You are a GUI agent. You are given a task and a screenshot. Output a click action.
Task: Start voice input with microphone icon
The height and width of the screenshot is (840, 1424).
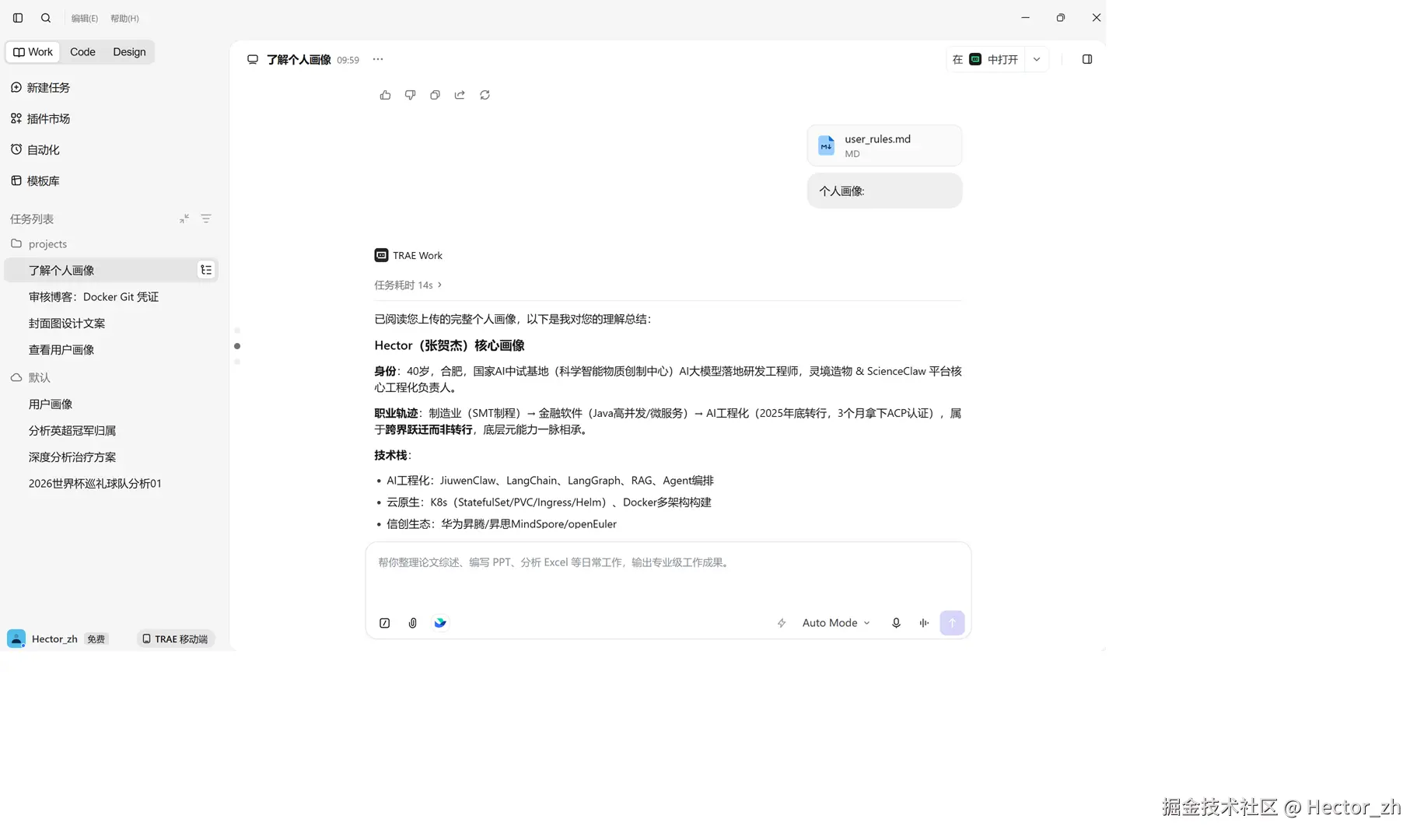896,624
